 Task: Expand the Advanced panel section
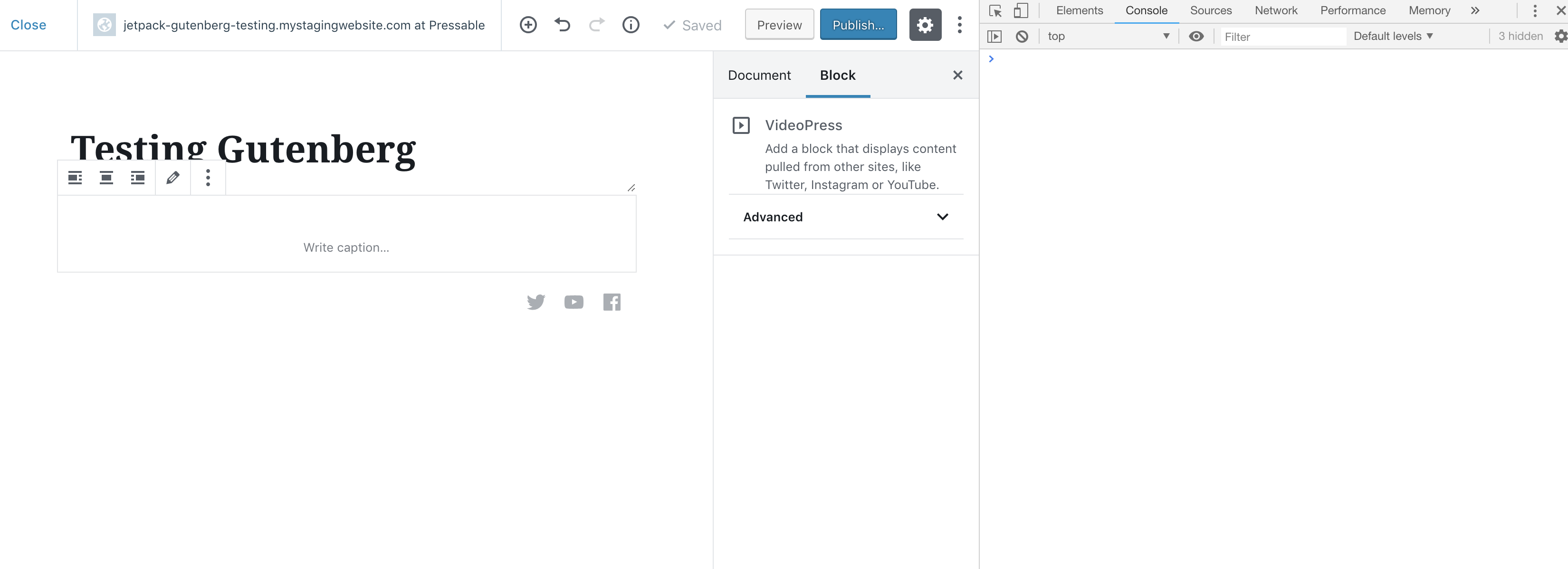click(x=845, y=217)
